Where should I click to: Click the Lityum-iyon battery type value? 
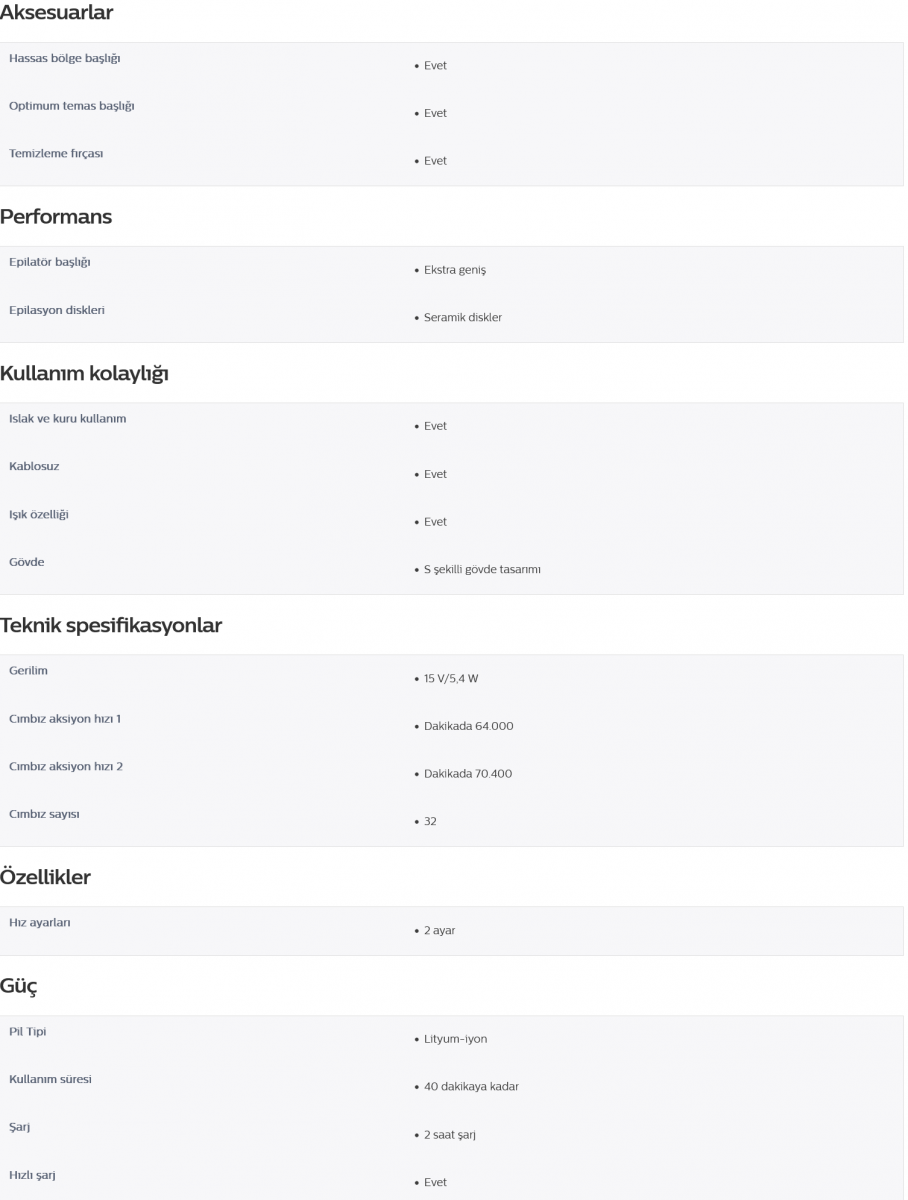455,1039
